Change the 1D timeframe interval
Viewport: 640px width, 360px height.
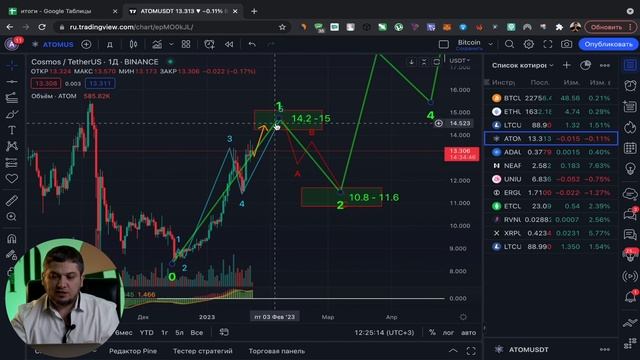(110, 44)
